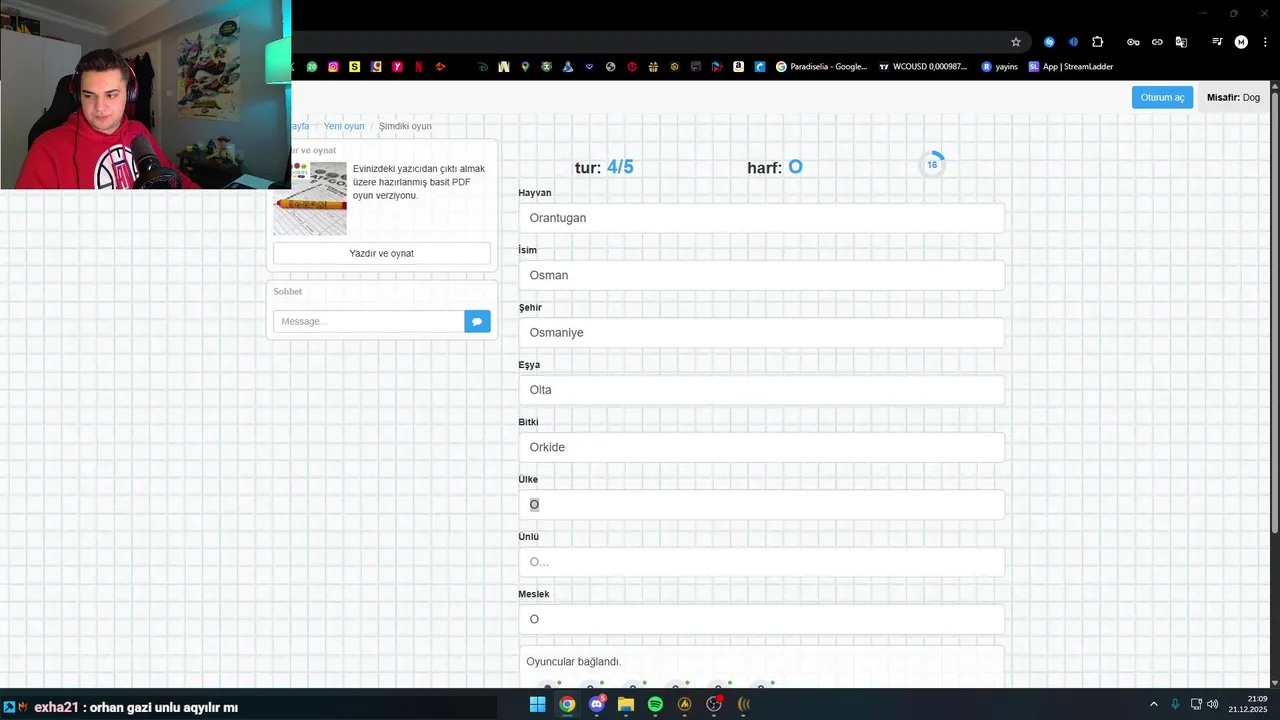Viewport: 1280px width, 720px height.
Task: Click the microphone icon in system tray
Action: 1175,704
